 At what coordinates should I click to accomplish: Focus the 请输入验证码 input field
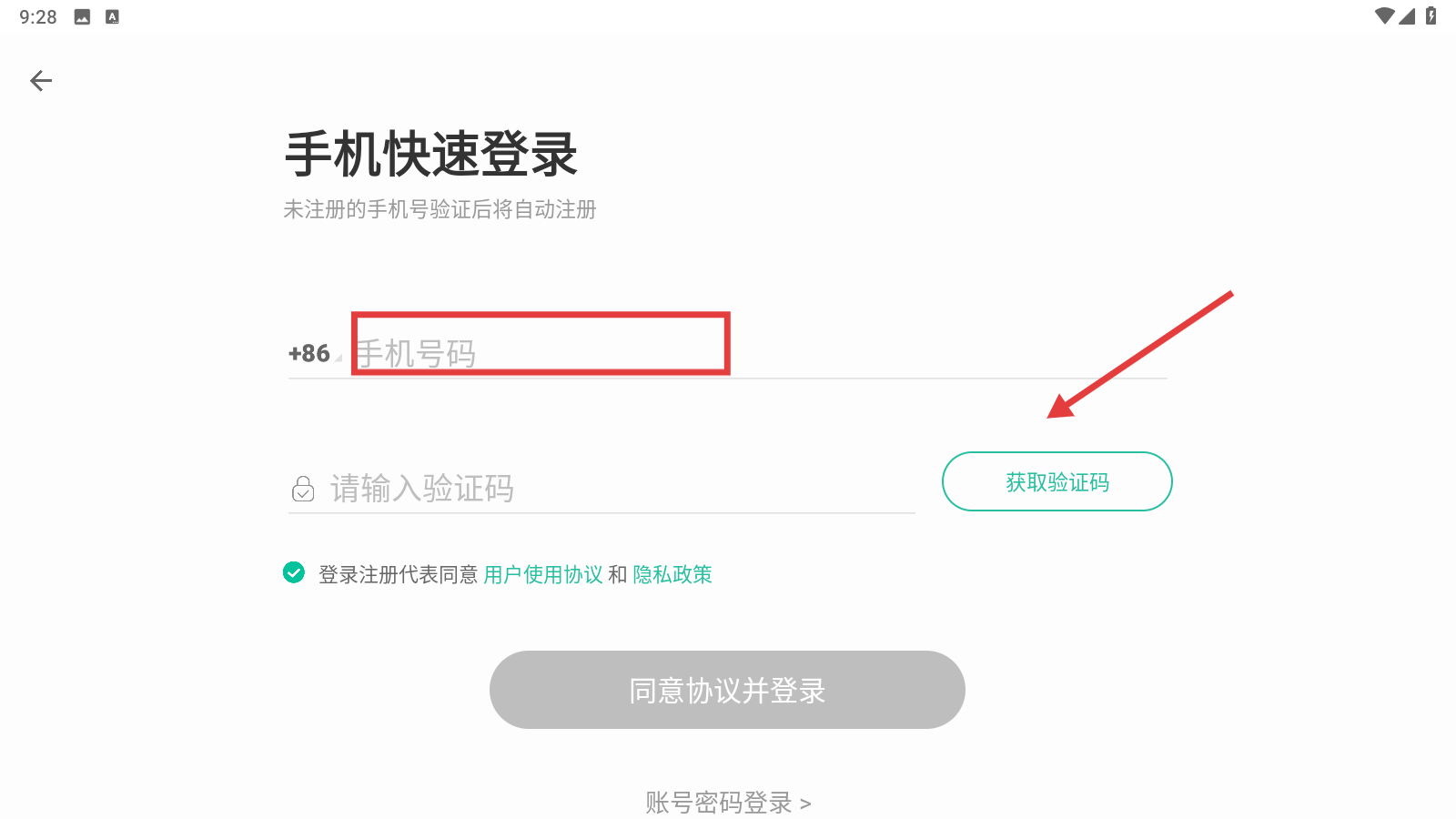pyautogui.click(x=619, y=489)
